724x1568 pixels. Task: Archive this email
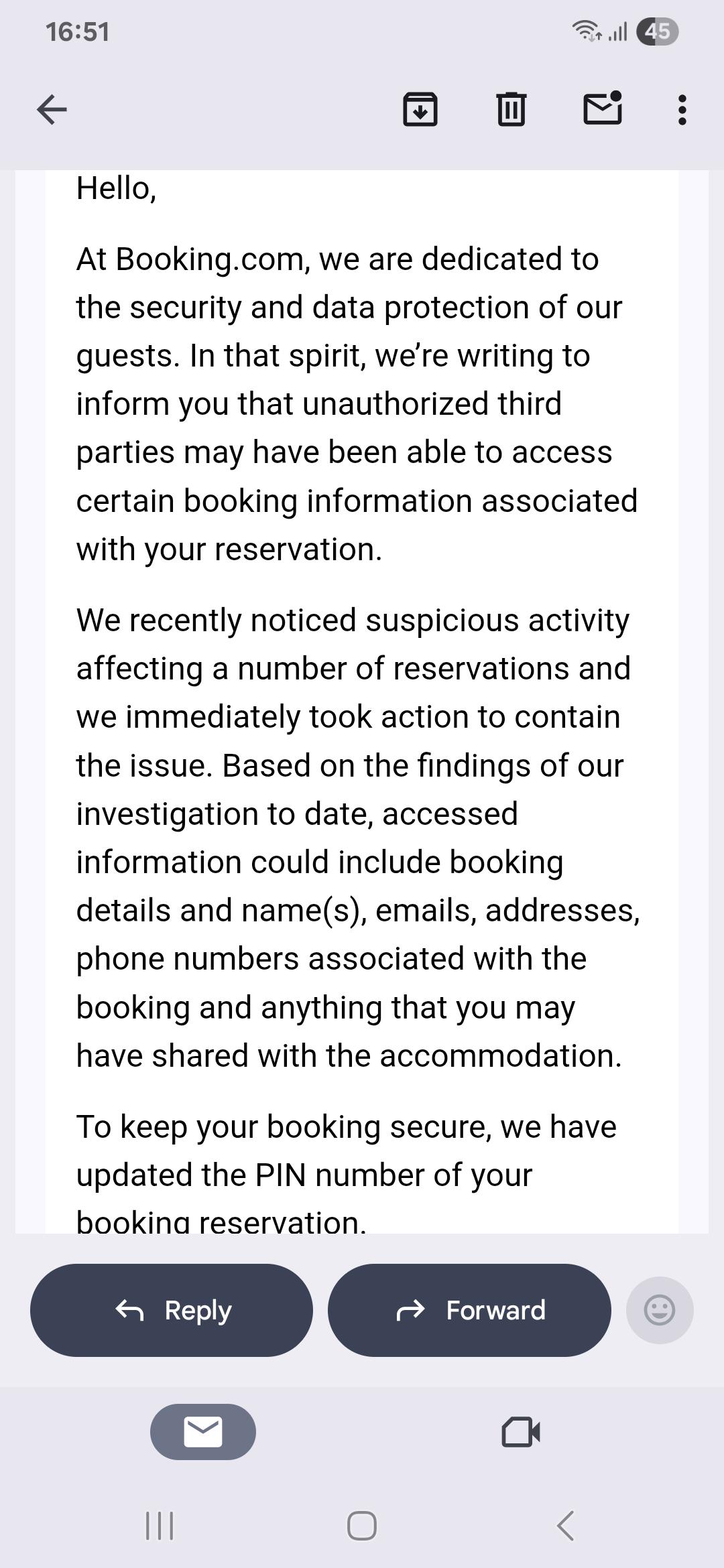pos(420,109)
